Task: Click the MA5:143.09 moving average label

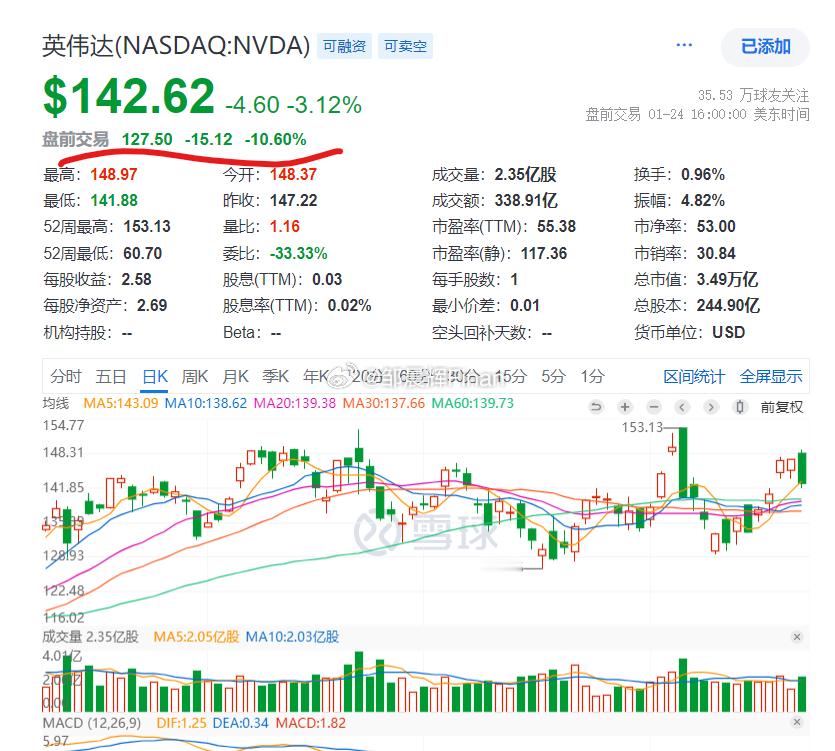Action: [x=121, y=403]
